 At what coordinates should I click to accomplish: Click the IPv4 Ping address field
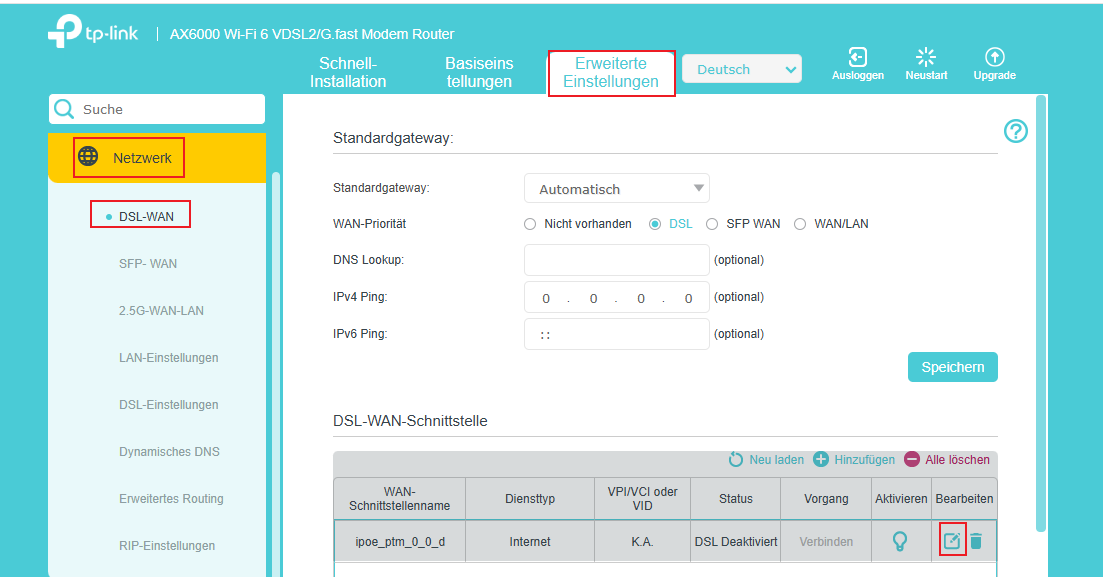tap(617, 297)
